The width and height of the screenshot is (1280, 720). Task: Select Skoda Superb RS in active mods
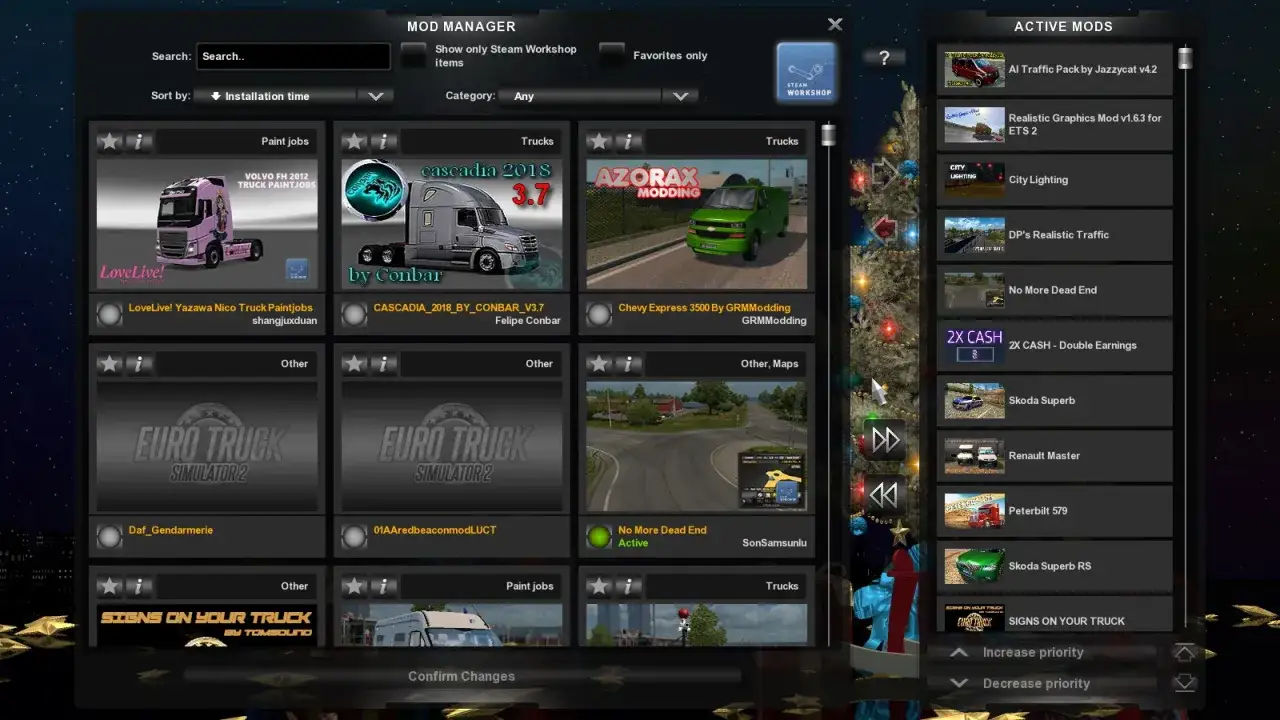1054,566
